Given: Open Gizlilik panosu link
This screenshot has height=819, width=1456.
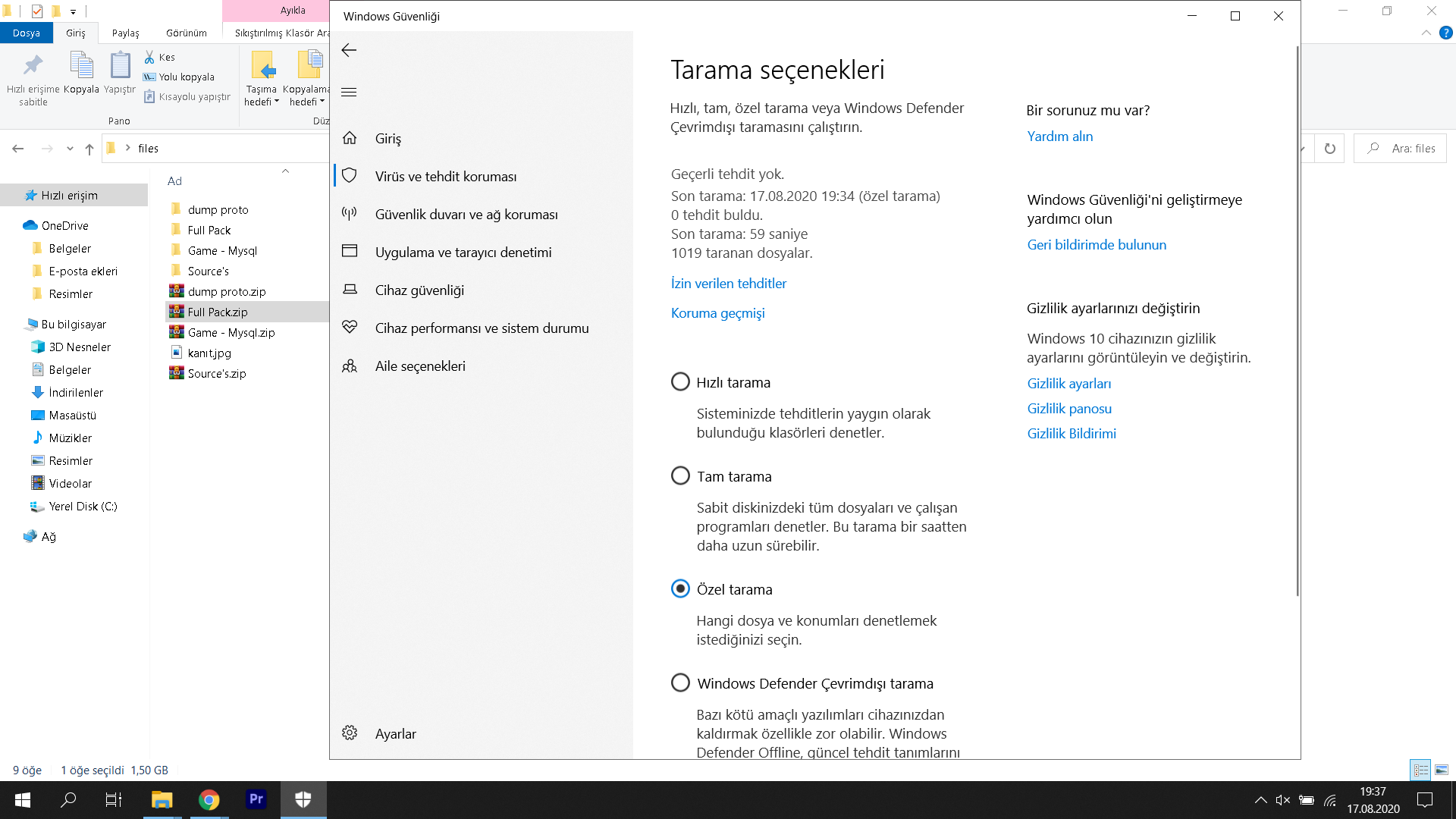Looking at the screenshot, I should 1069,409.
